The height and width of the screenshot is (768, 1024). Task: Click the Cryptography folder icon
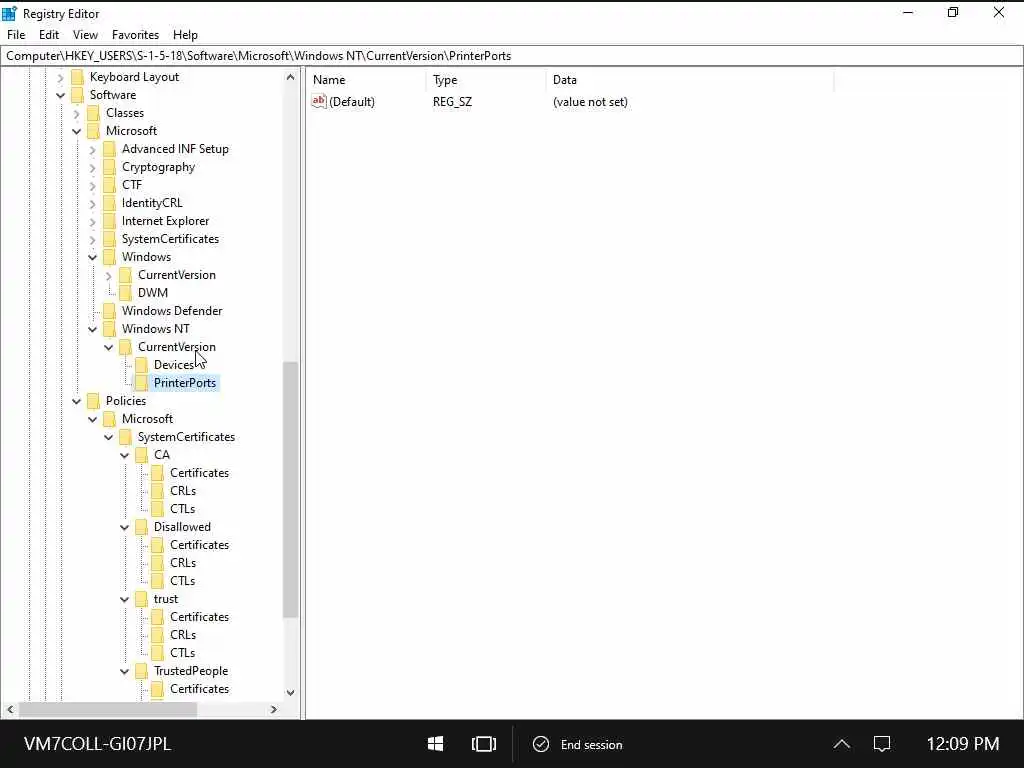109,167
